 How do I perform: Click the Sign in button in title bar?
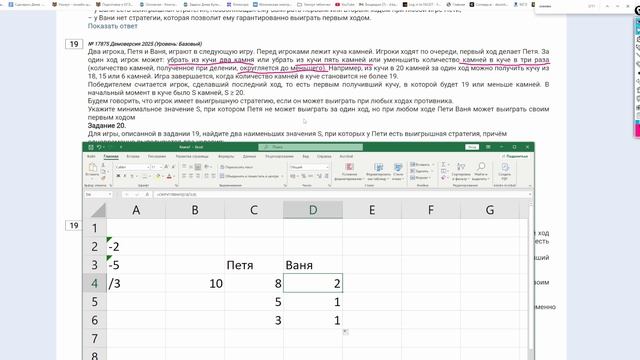click(472, 147)
